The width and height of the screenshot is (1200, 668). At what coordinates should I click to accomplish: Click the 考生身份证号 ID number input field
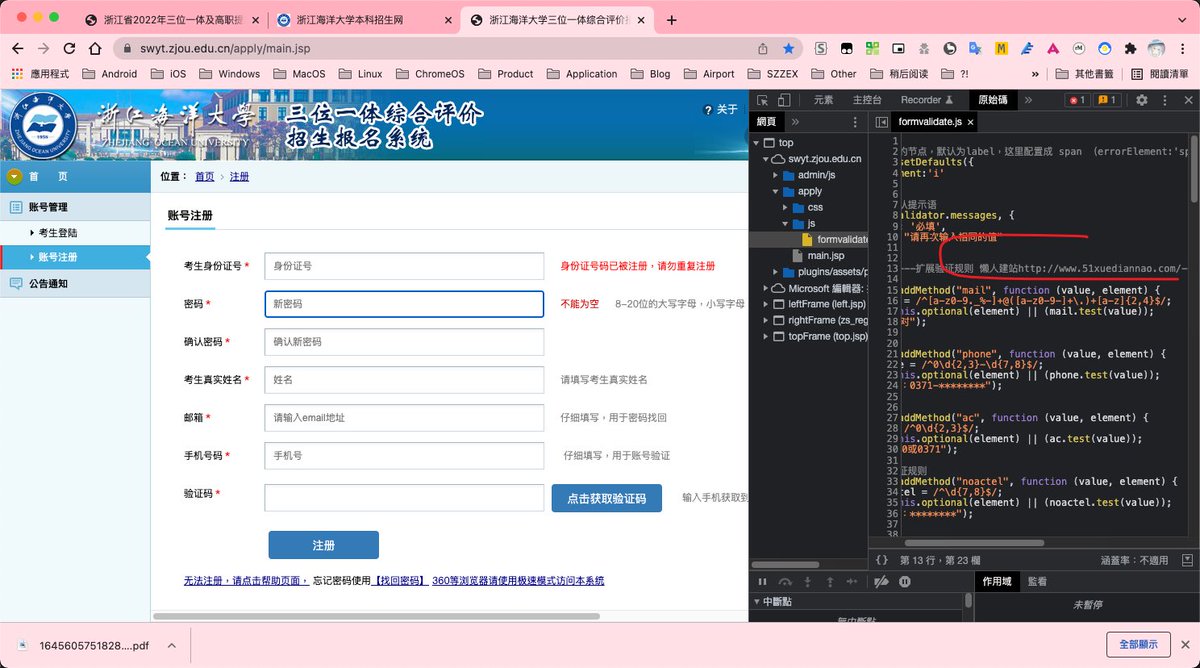(403, 266)
